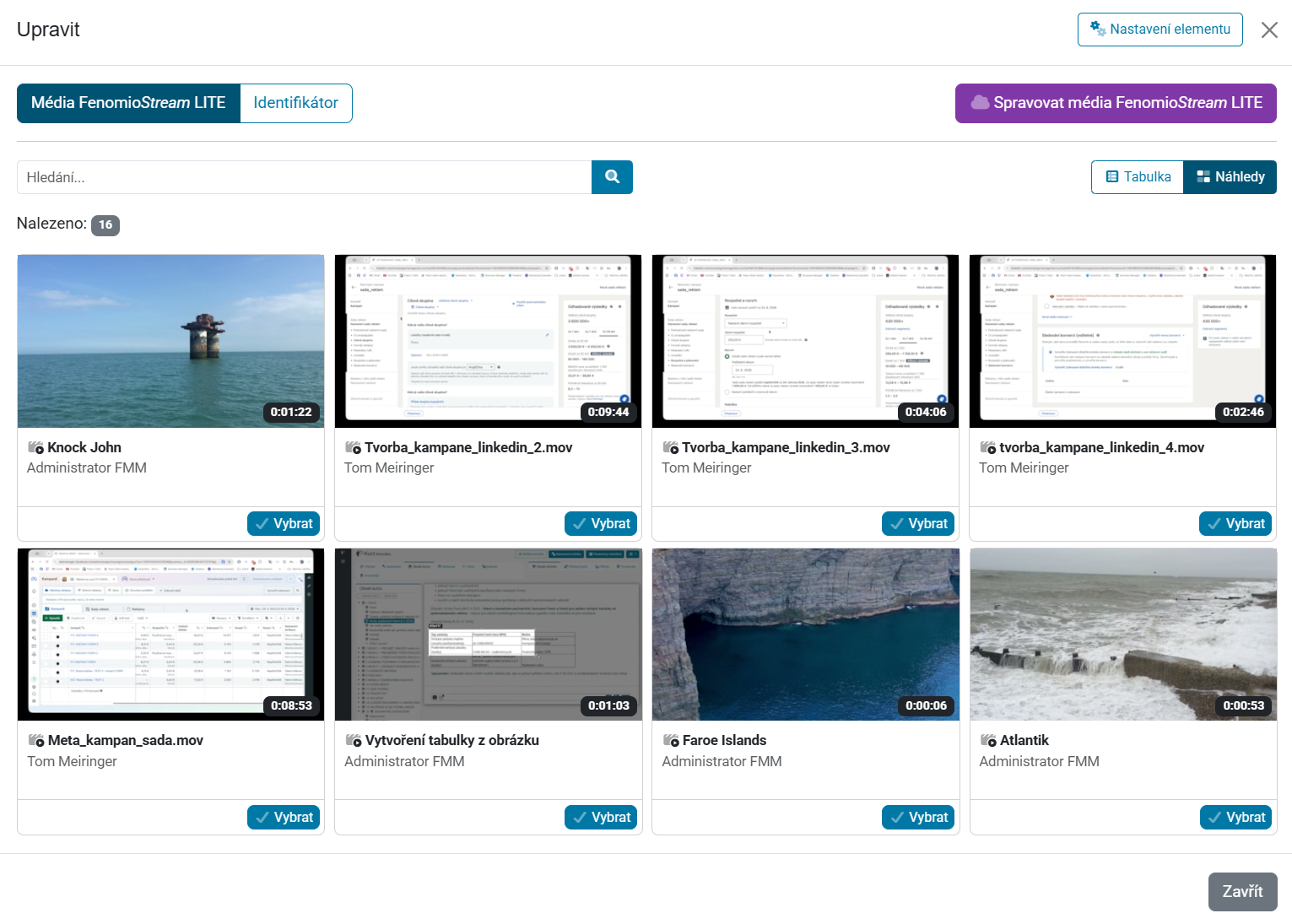Select Knock John with its Vybrat button
This screenshot has width=1292, height=924.
pyautogui.click(x=284, y=524)
